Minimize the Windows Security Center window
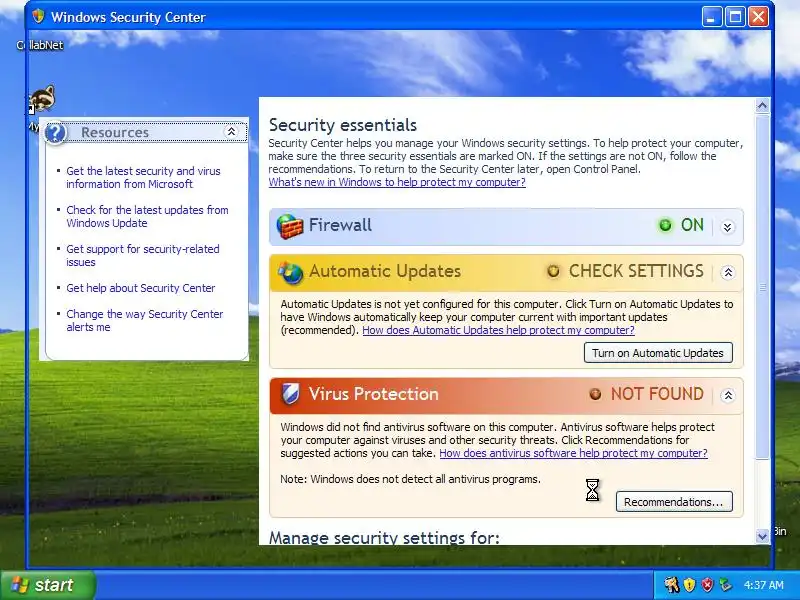 click(712, 17)
